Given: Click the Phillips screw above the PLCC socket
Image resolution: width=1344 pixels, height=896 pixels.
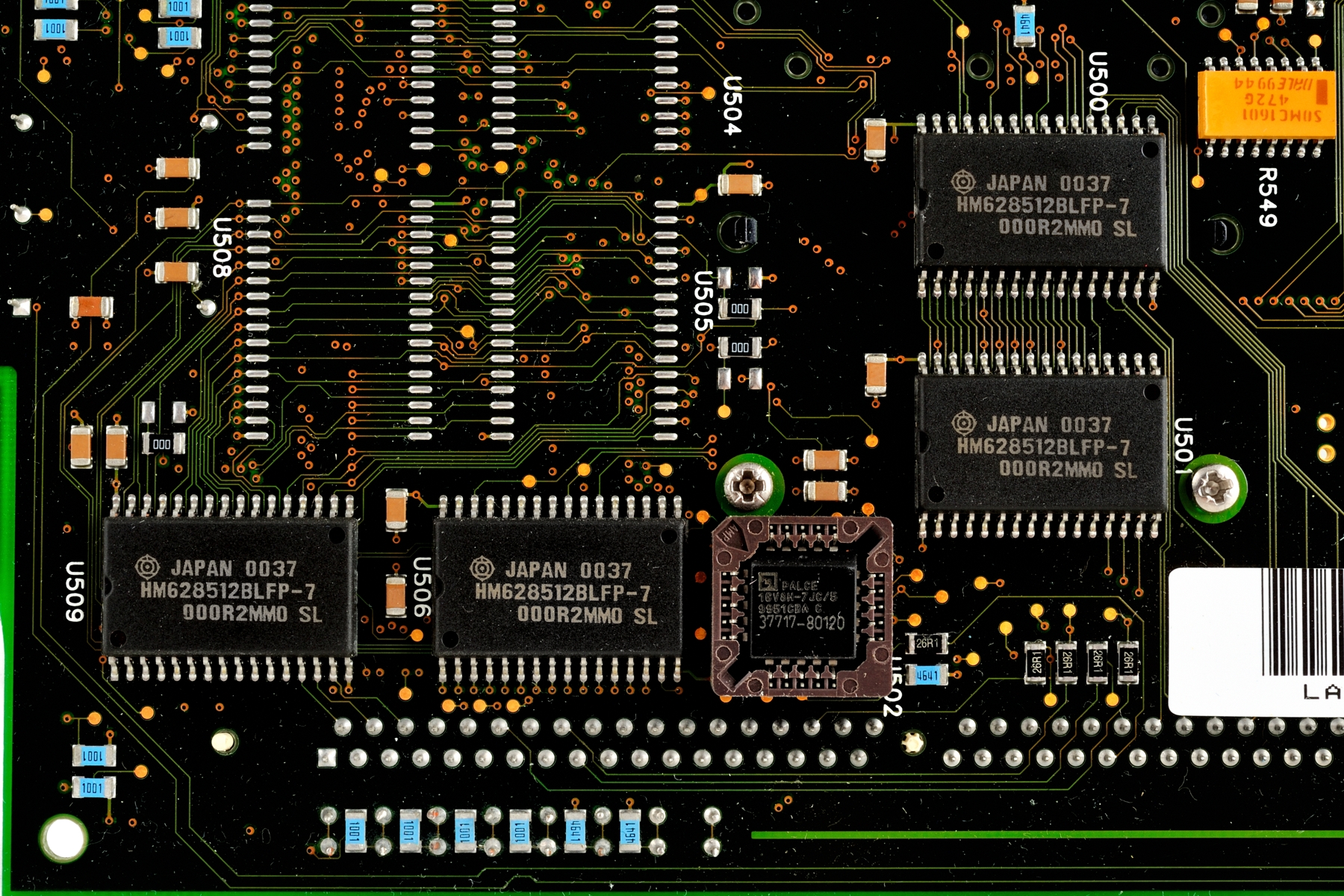Looking at the screenshot, I should coord(749,486).
